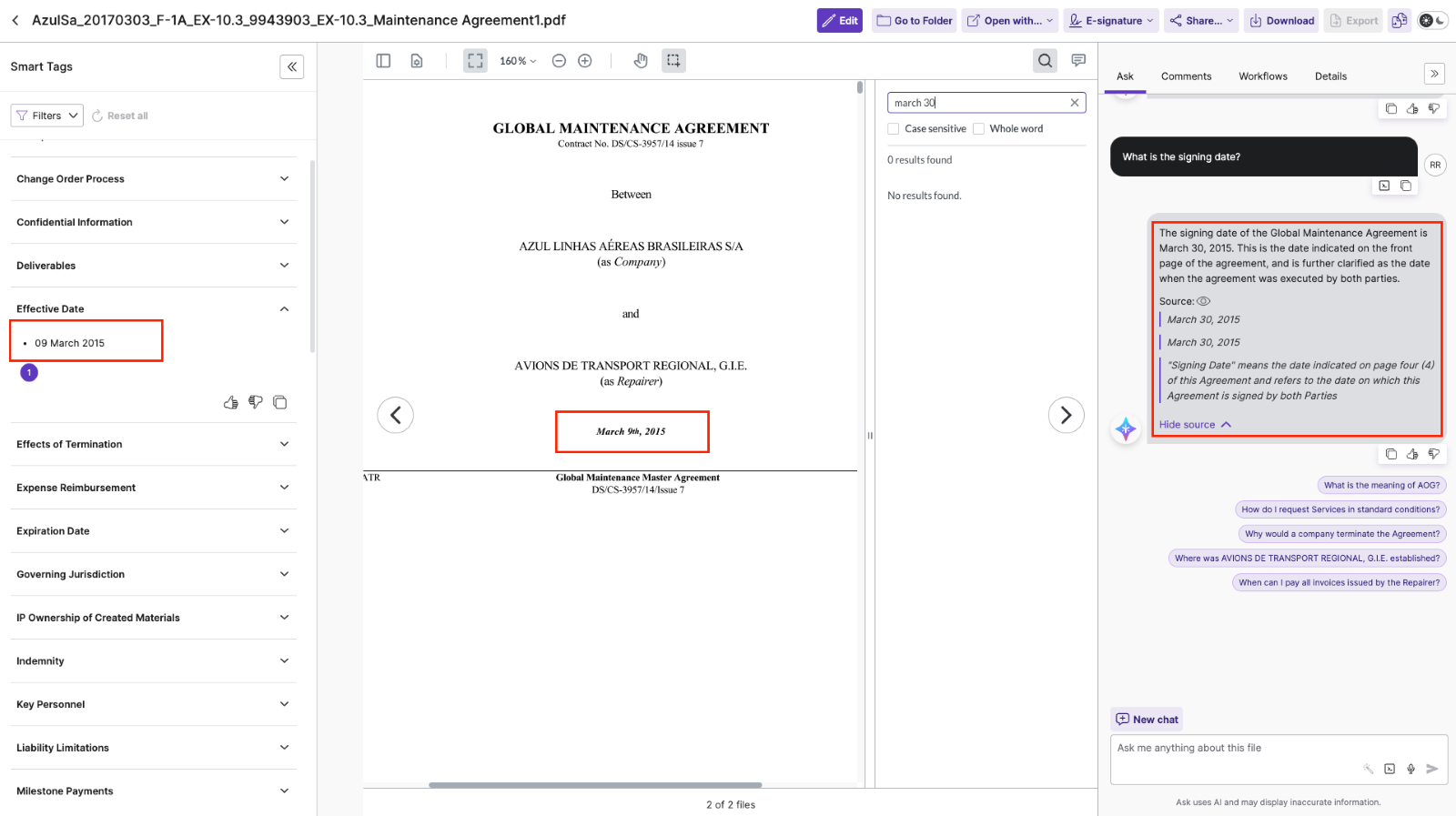Toggle the dark mode switch

tap(1432, 21)
